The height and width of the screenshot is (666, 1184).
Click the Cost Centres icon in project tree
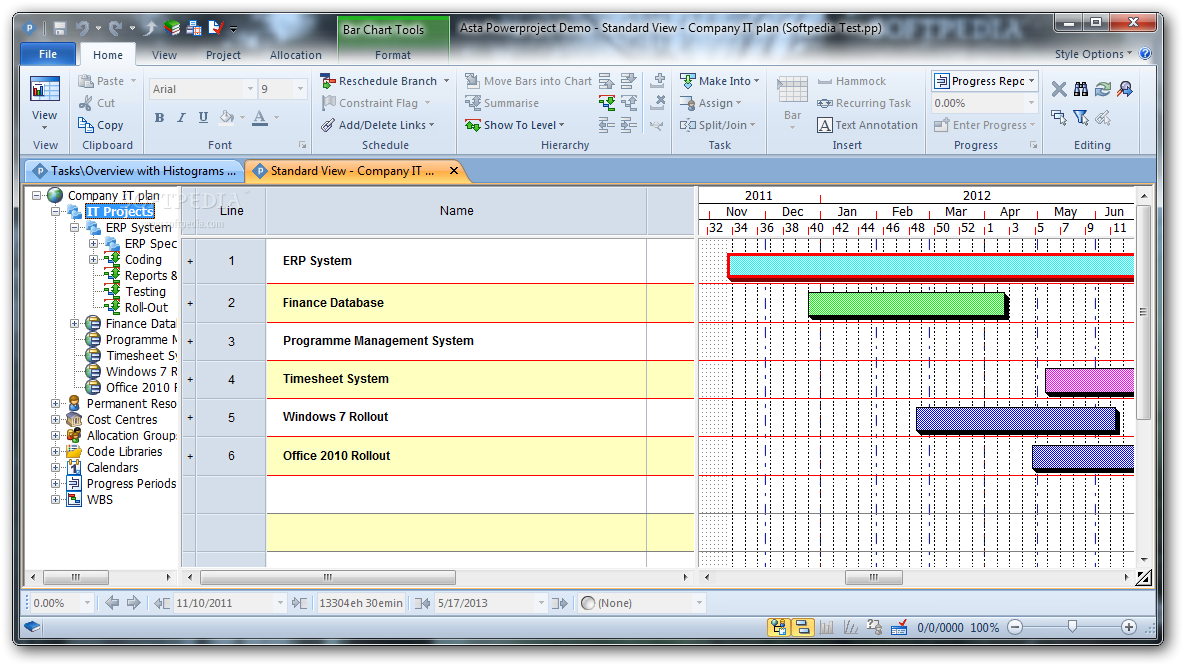tap(74, 419)
